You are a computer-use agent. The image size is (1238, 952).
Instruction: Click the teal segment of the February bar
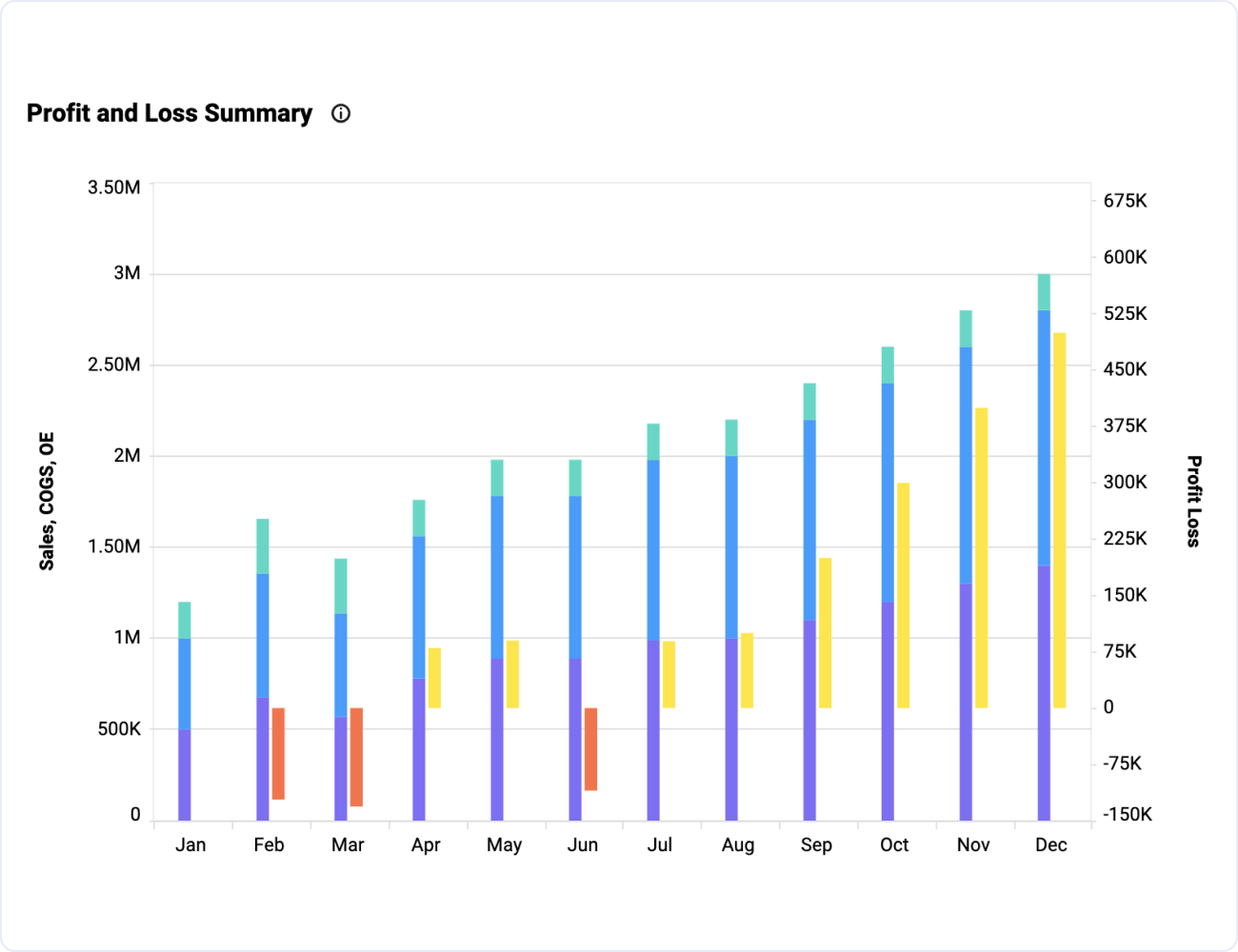[x=263, y=546]
